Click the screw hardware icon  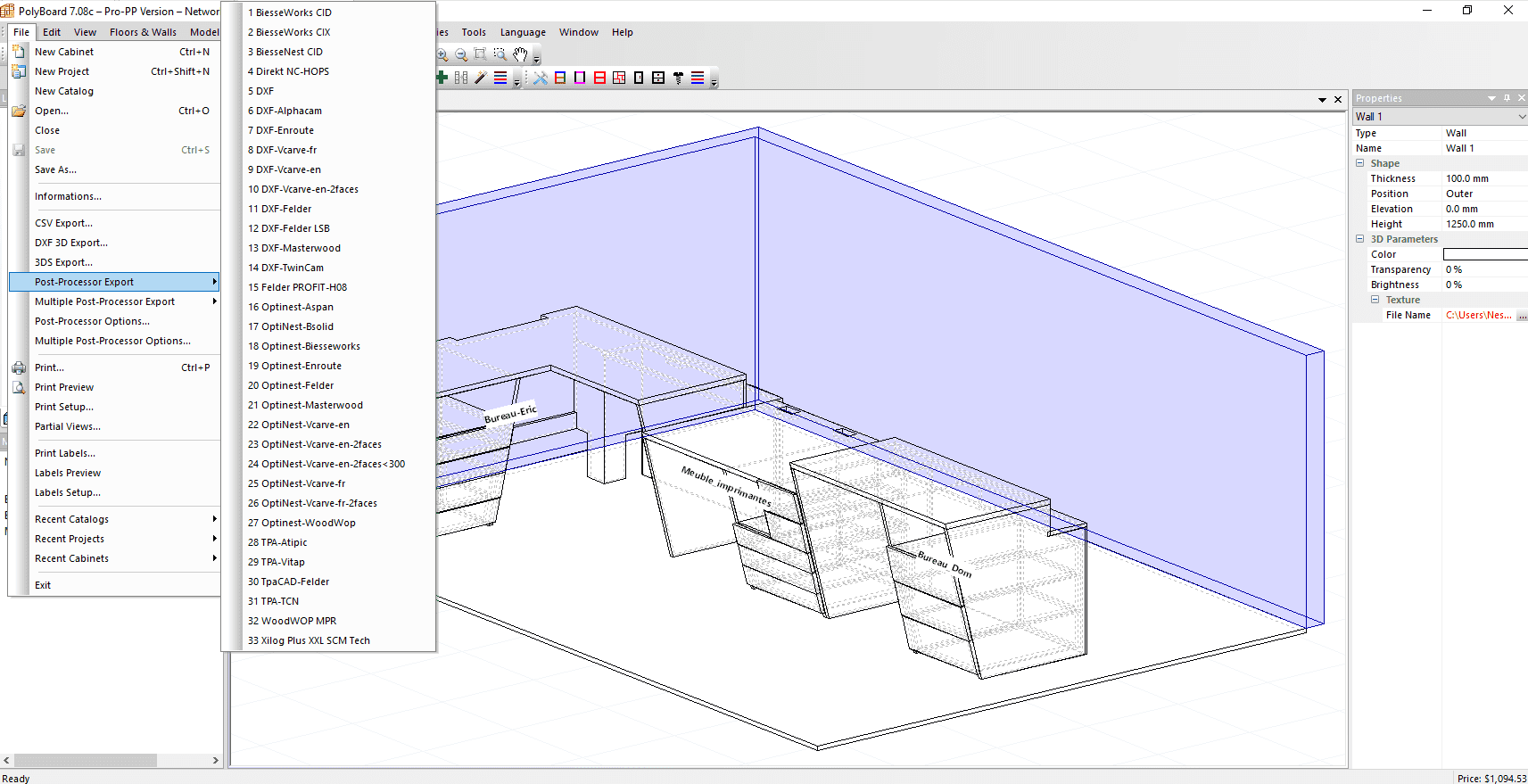[678, 78]
